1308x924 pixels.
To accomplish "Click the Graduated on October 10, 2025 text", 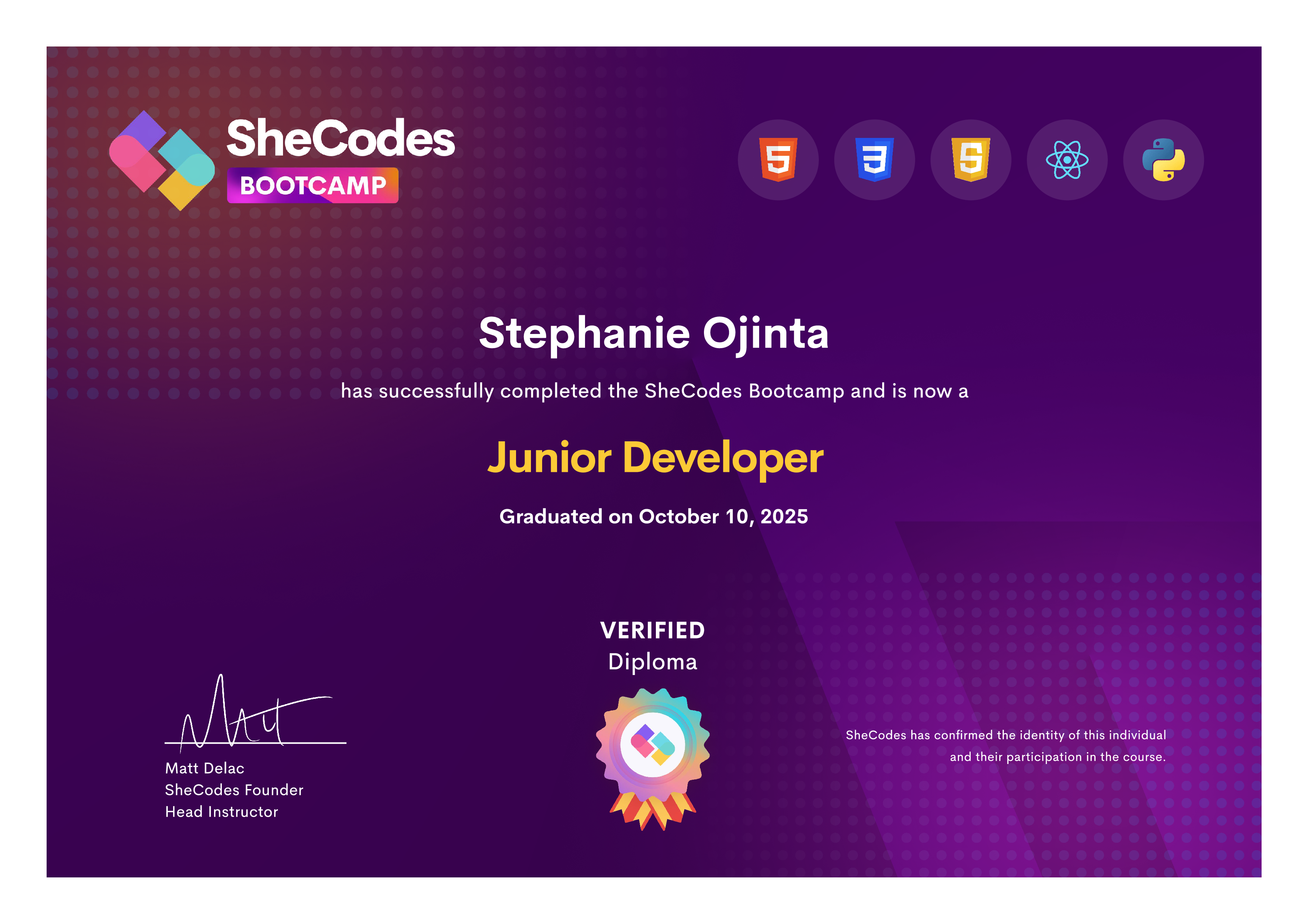I will tap(653, 516).
